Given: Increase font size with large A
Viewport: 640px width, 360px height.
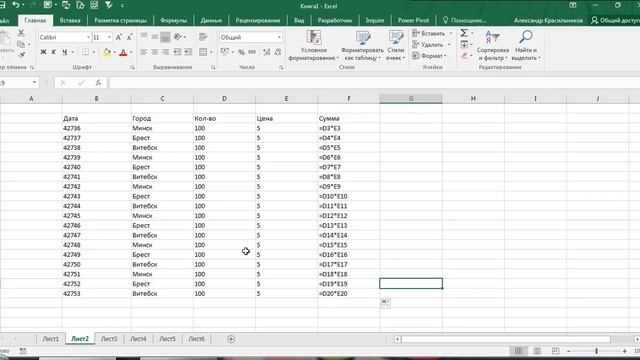Looking at the screenshot, I should 119,37.
